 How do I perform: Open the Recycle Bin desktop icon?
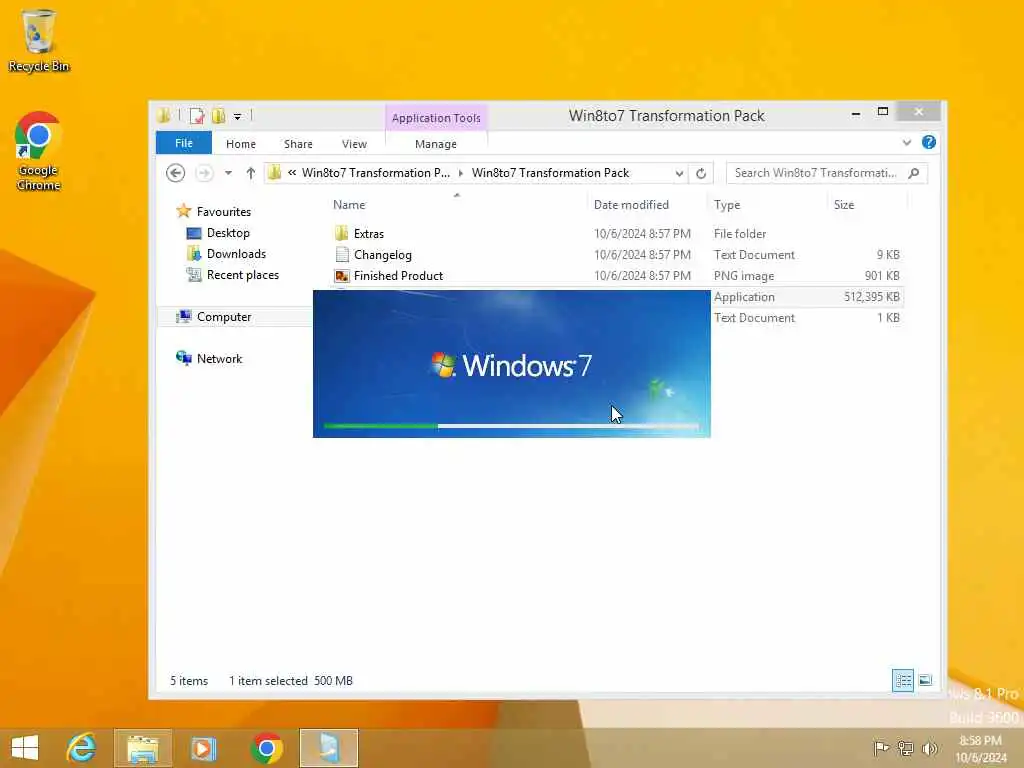tap(38, 40)
